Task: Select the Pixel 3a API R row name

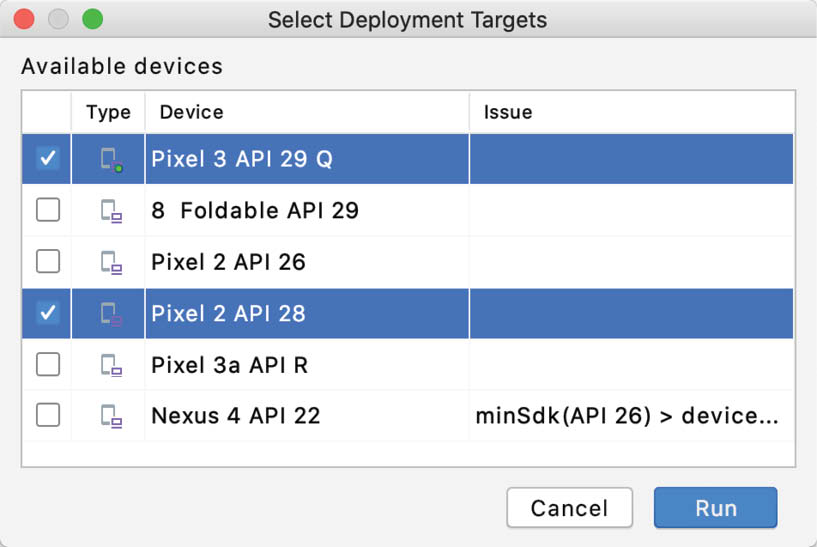Action: click(x=229, y=365)
